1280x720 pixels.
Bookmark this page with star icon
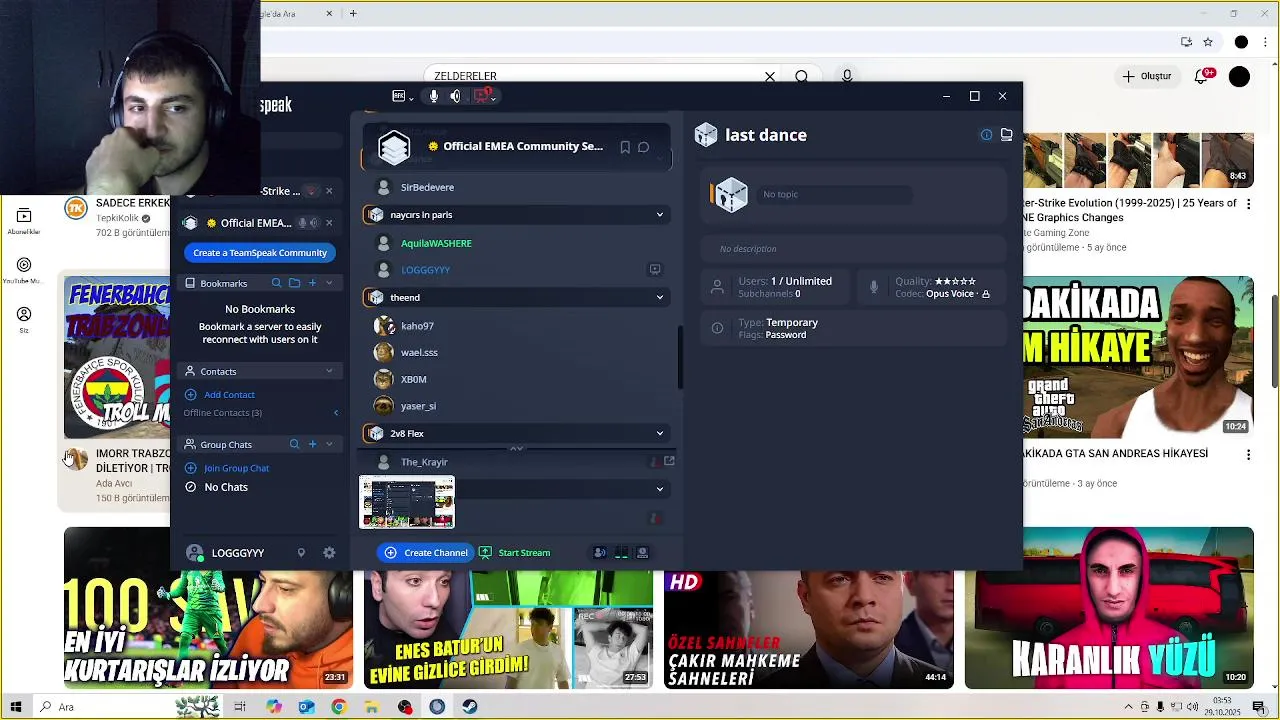(1208, 42)
